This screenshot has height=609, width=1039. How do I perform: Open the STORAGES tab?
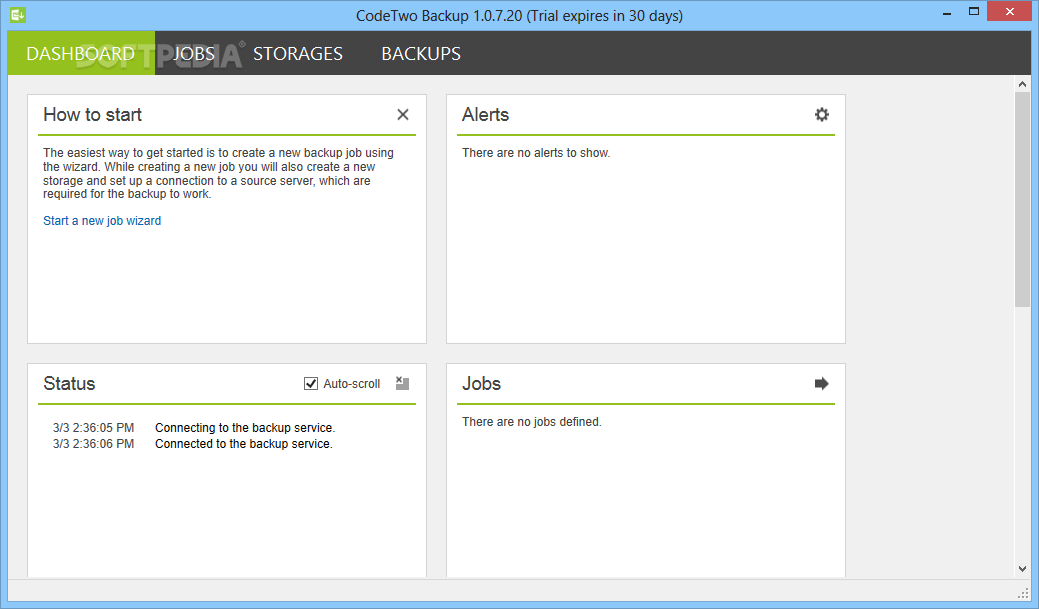[298, 53]
